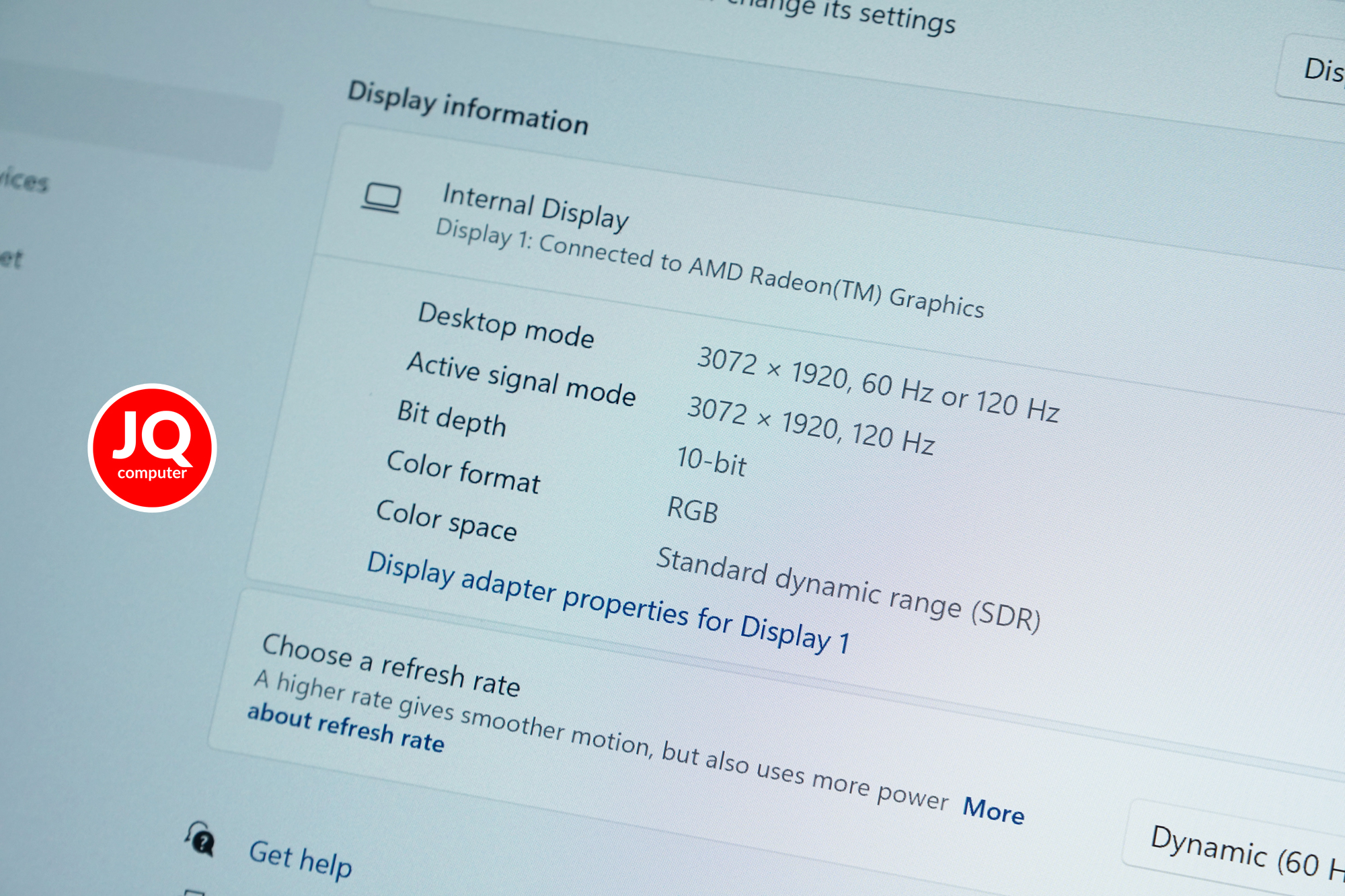
Task: Open Display adapter properties for Display 1
Action: 608,603
